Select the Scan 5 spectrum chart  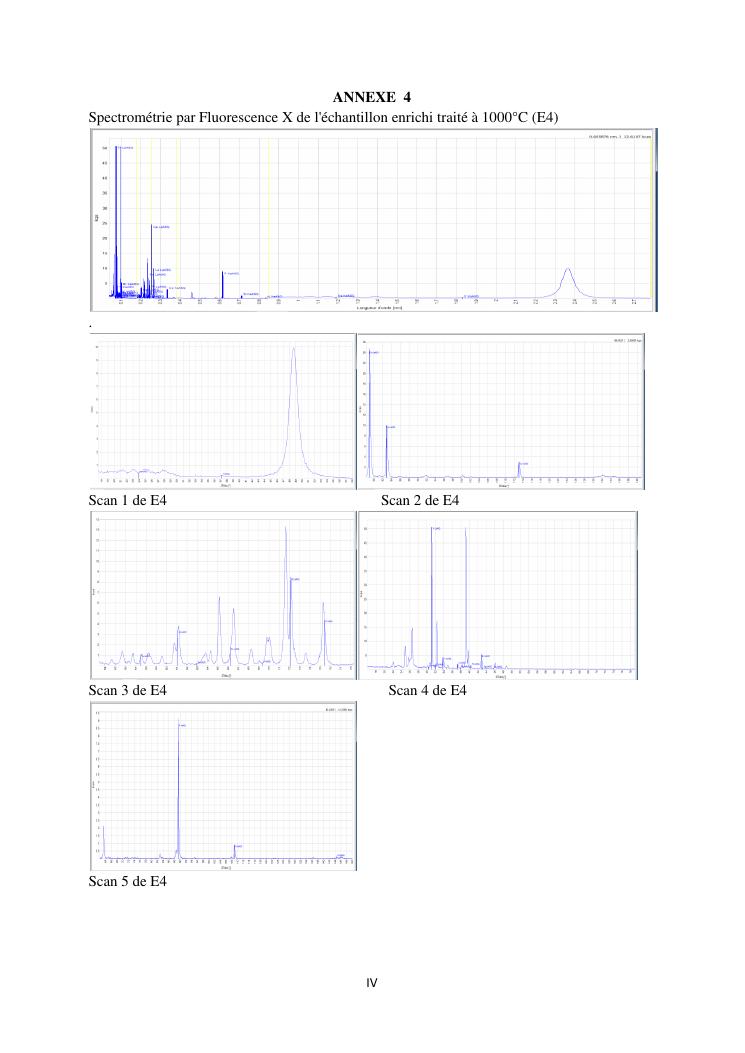coord(223,785)
